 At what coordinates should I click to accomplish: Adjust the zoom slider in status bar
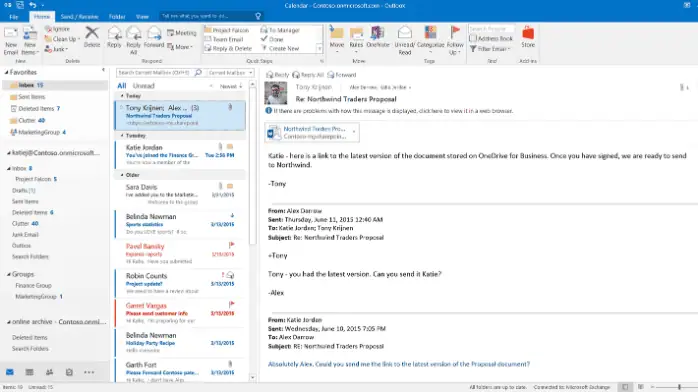pos(679,387)
